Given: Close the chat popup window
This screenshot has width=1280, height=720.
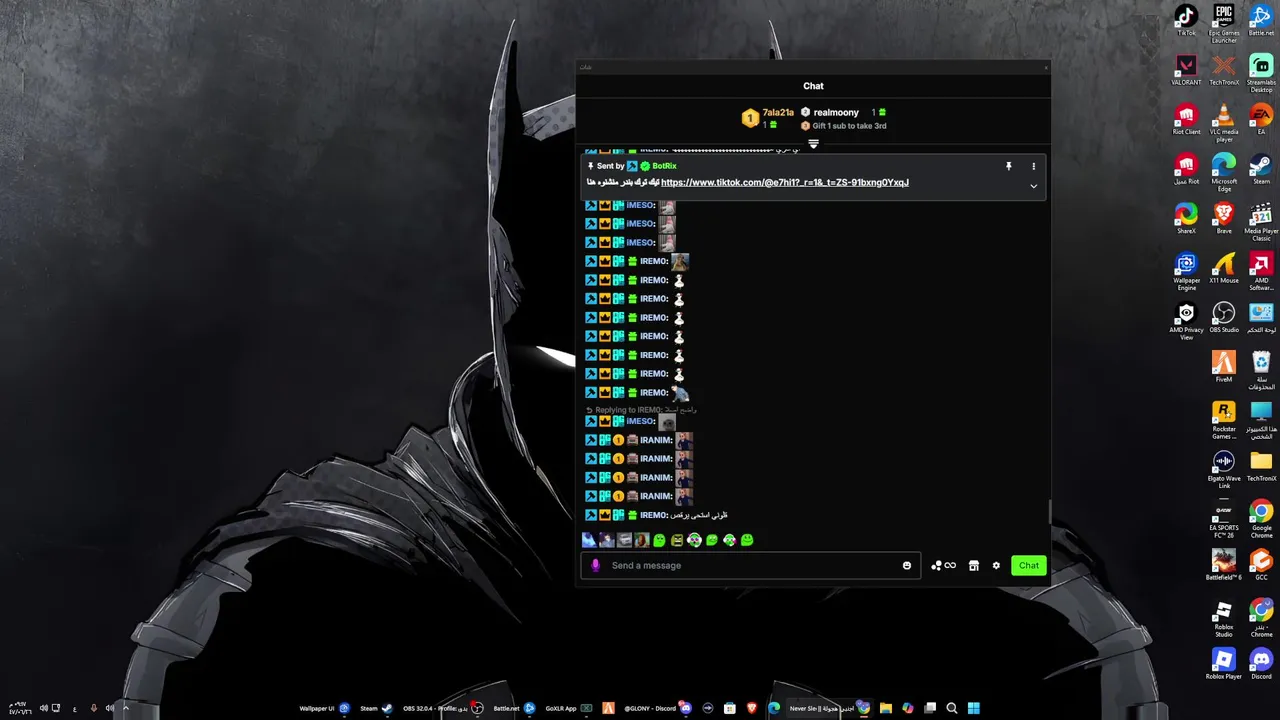Looking at the screenshot, I should coord(1046,67).
